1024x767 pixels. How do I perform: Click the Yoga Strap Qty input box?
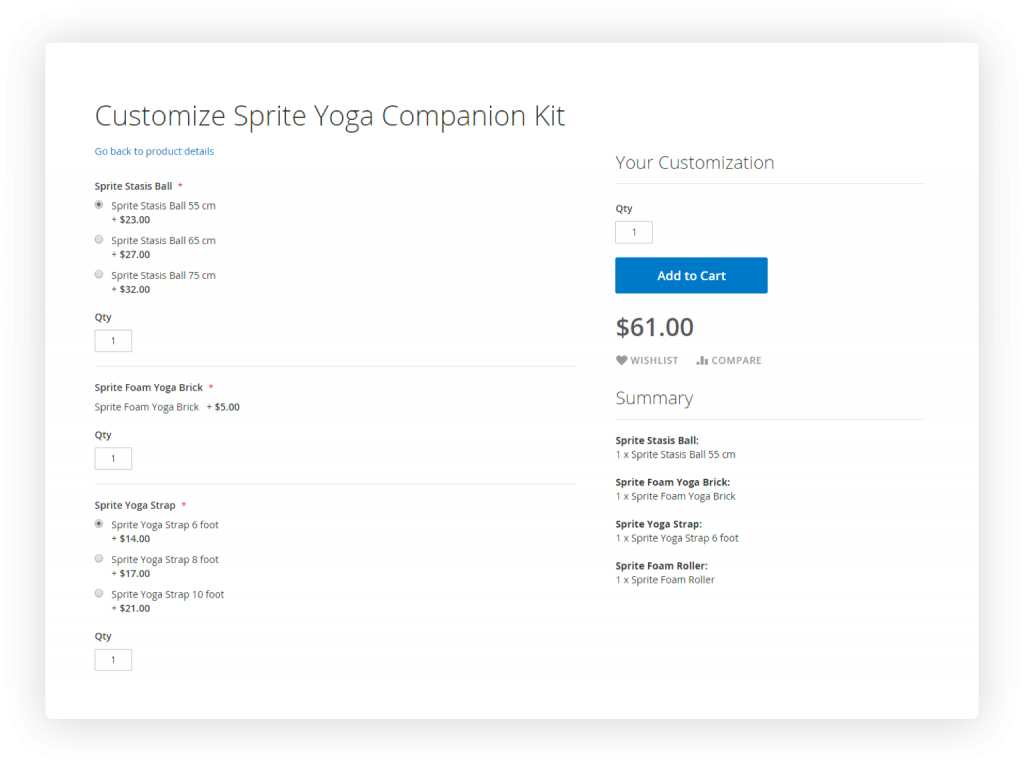coord(113,660)
